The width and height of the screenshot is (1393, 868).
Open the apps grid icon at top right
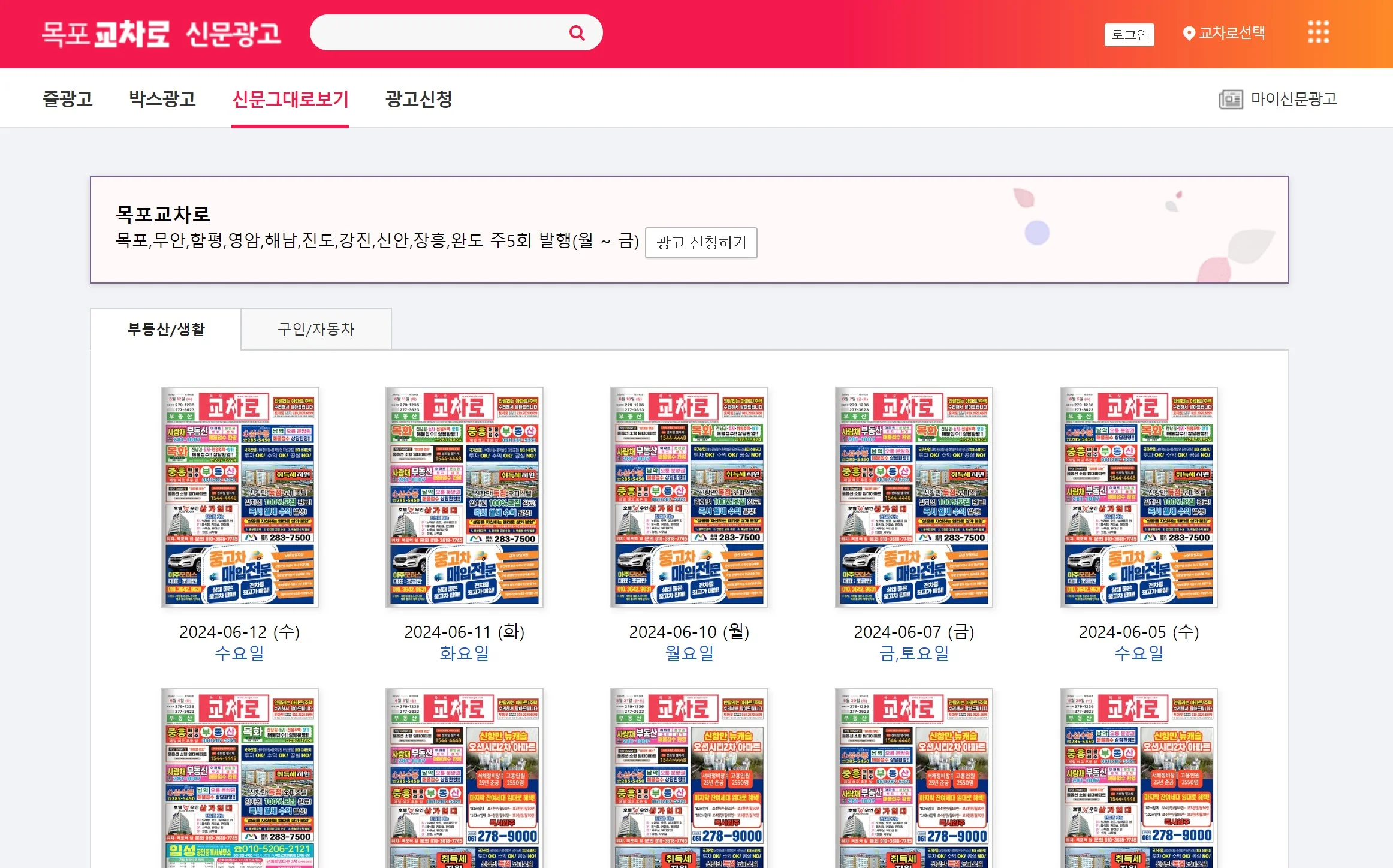1317,33
